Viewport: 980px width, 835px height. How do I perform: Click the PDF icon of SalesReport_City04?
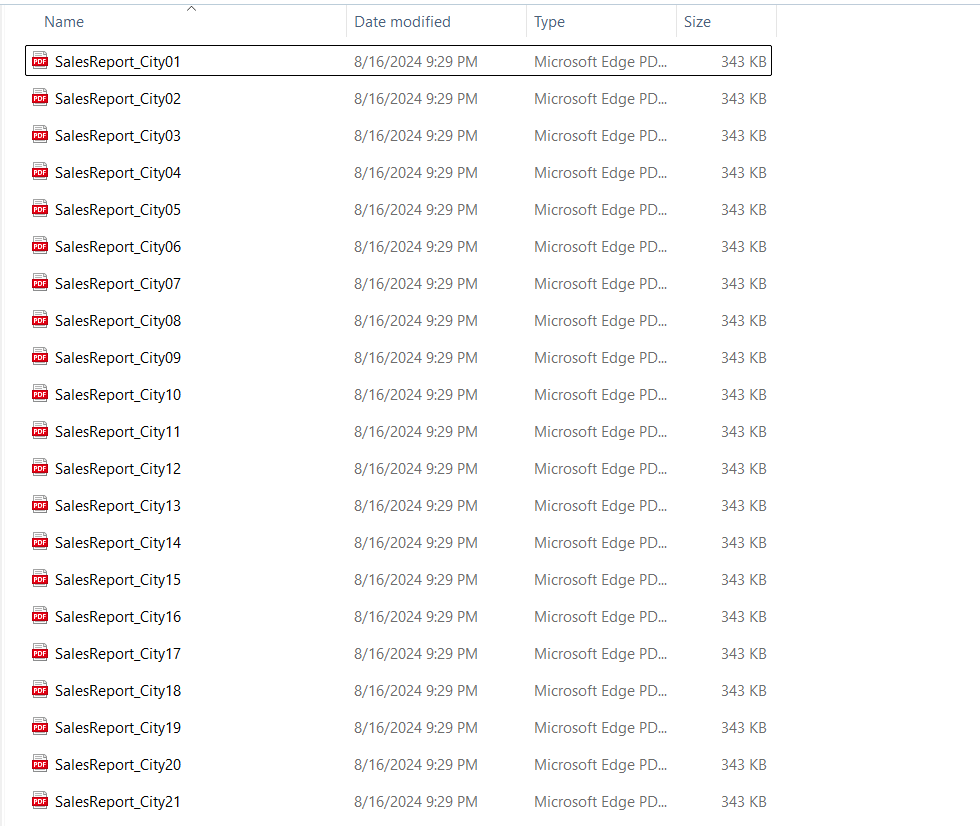tap(40, 171)
